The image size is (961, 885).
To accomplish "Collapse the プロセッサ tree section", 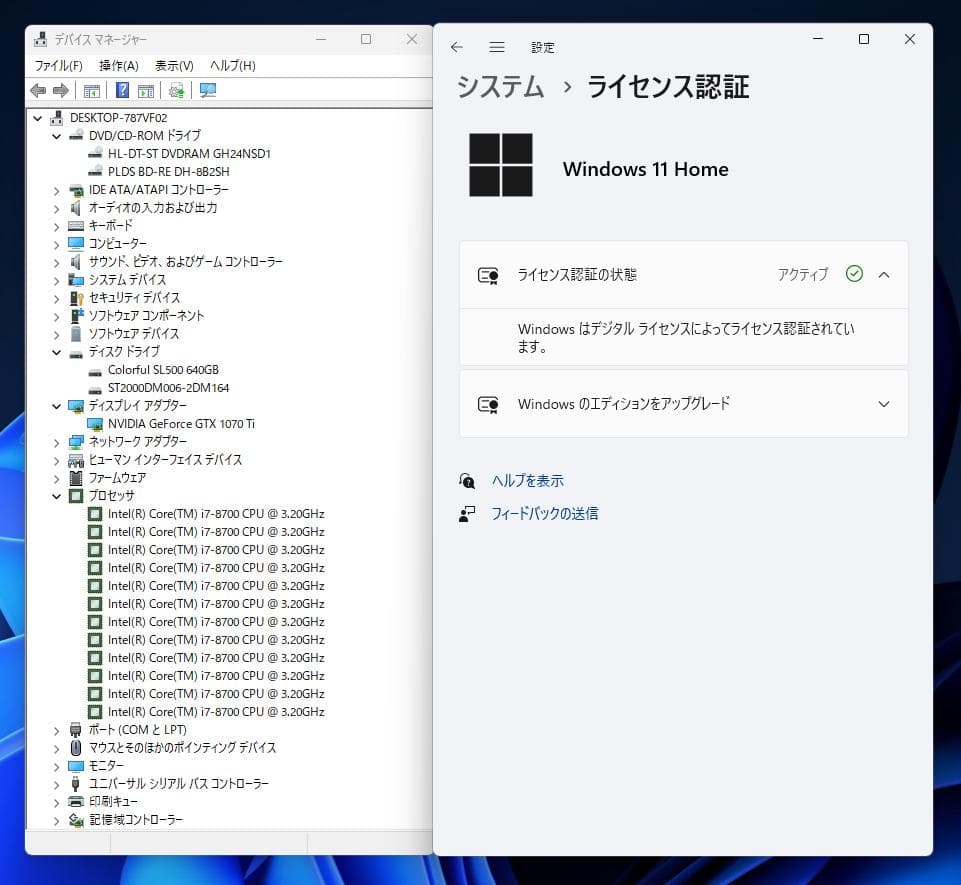I will [56, 495].
